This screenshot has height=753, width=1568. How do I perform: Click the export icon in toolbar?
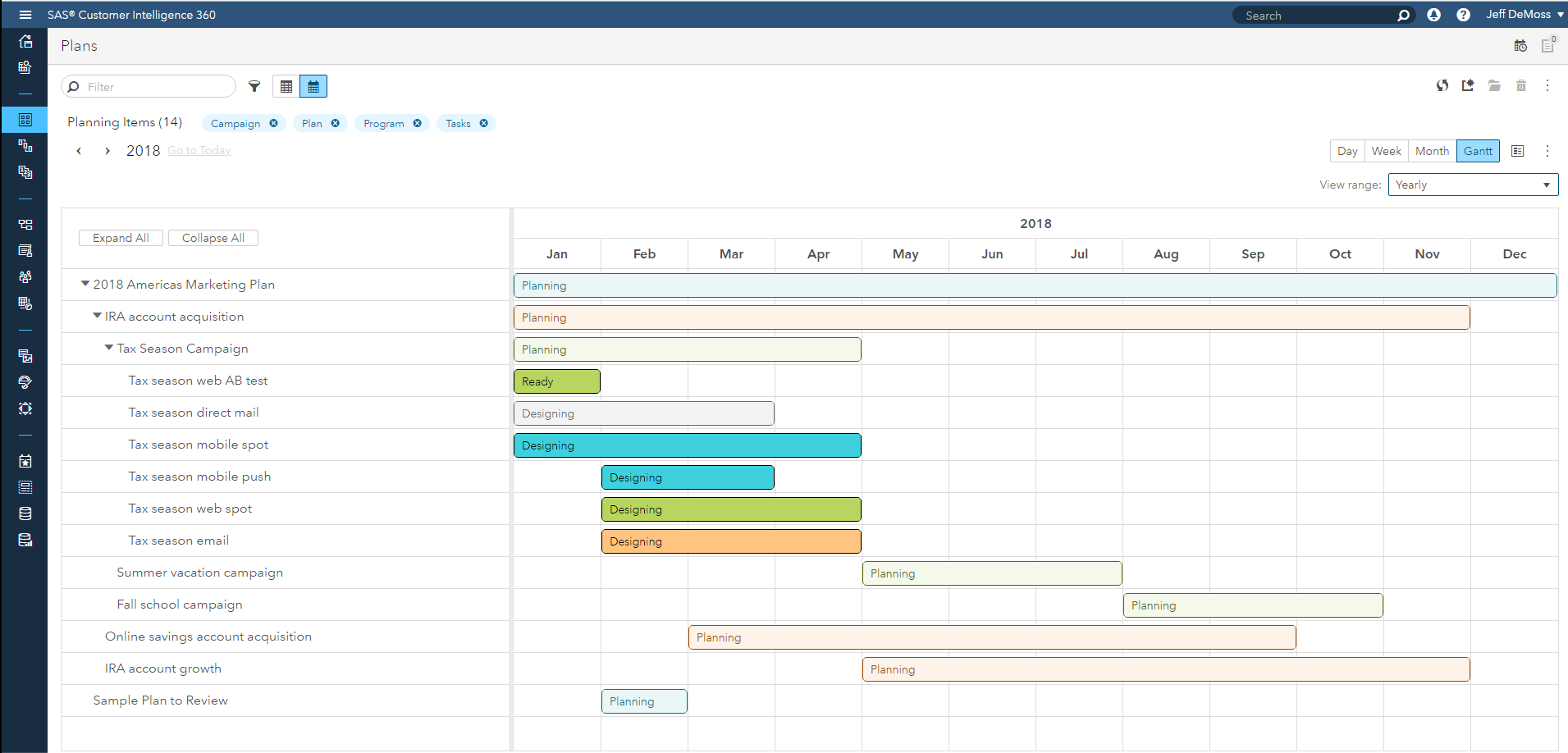coord(1468,85)
